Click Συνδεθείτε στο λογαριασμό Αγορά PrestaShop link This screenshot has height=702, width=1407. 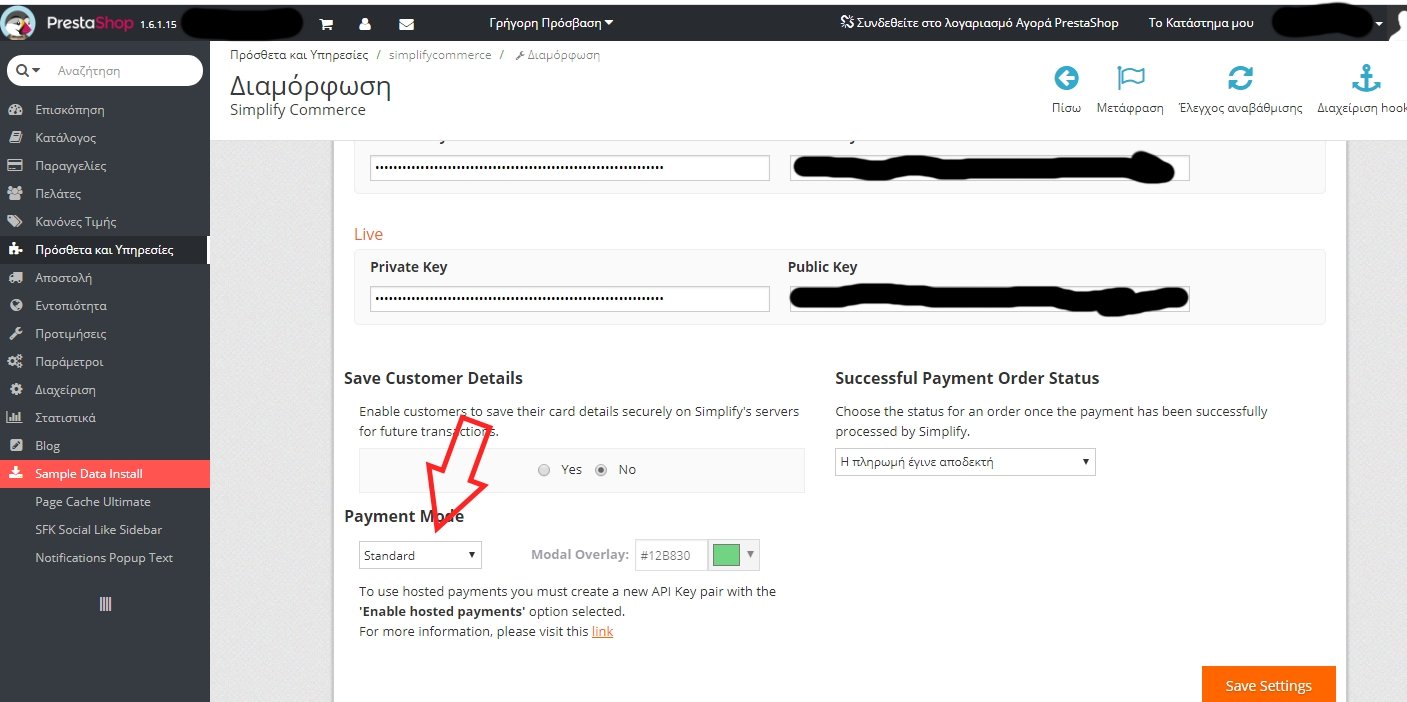[978, 22]
